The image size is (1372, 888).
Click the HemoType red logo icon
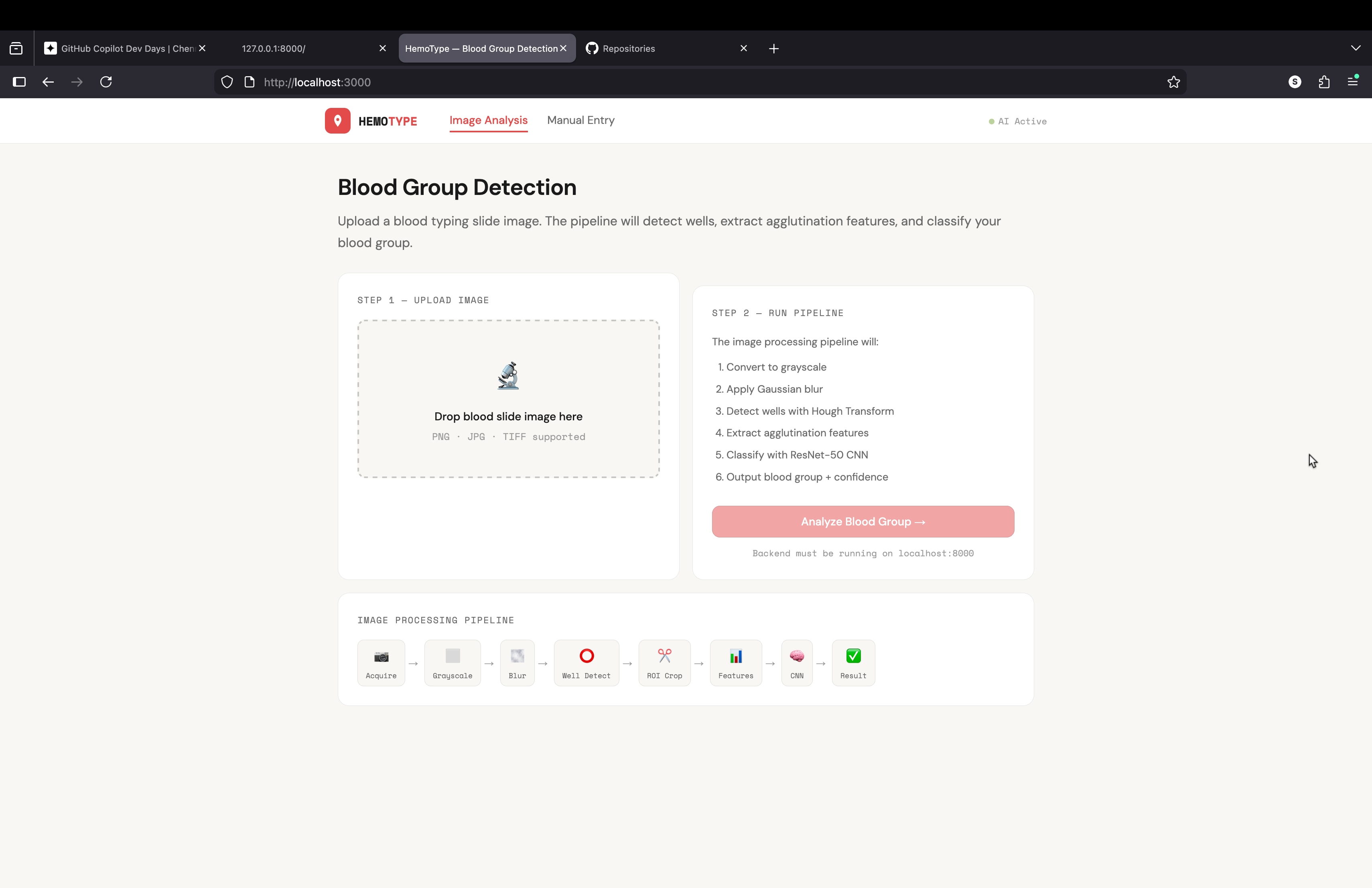[x=337, y=121]
